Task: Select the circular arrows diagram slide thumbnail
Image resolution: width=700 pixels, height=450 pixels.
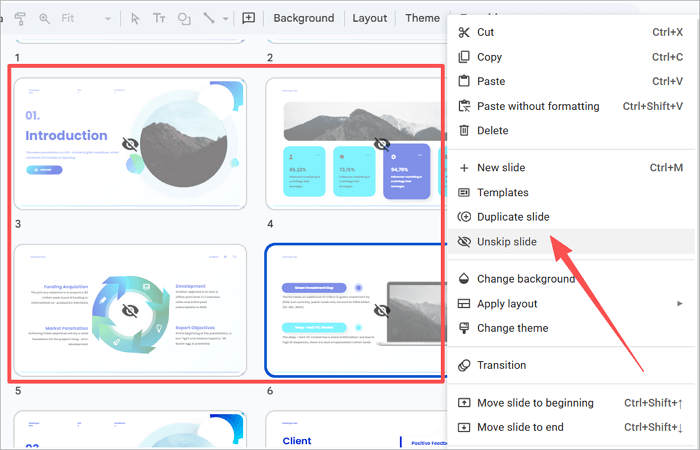Action: pos(130,310)
